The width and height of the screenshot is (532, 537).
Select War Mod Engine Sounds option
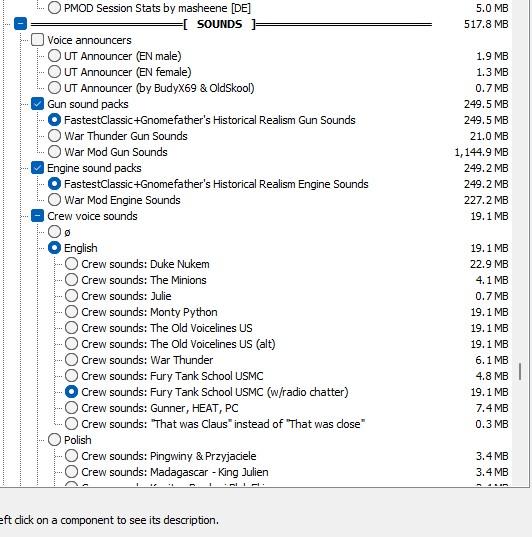(x=54, y=200)
